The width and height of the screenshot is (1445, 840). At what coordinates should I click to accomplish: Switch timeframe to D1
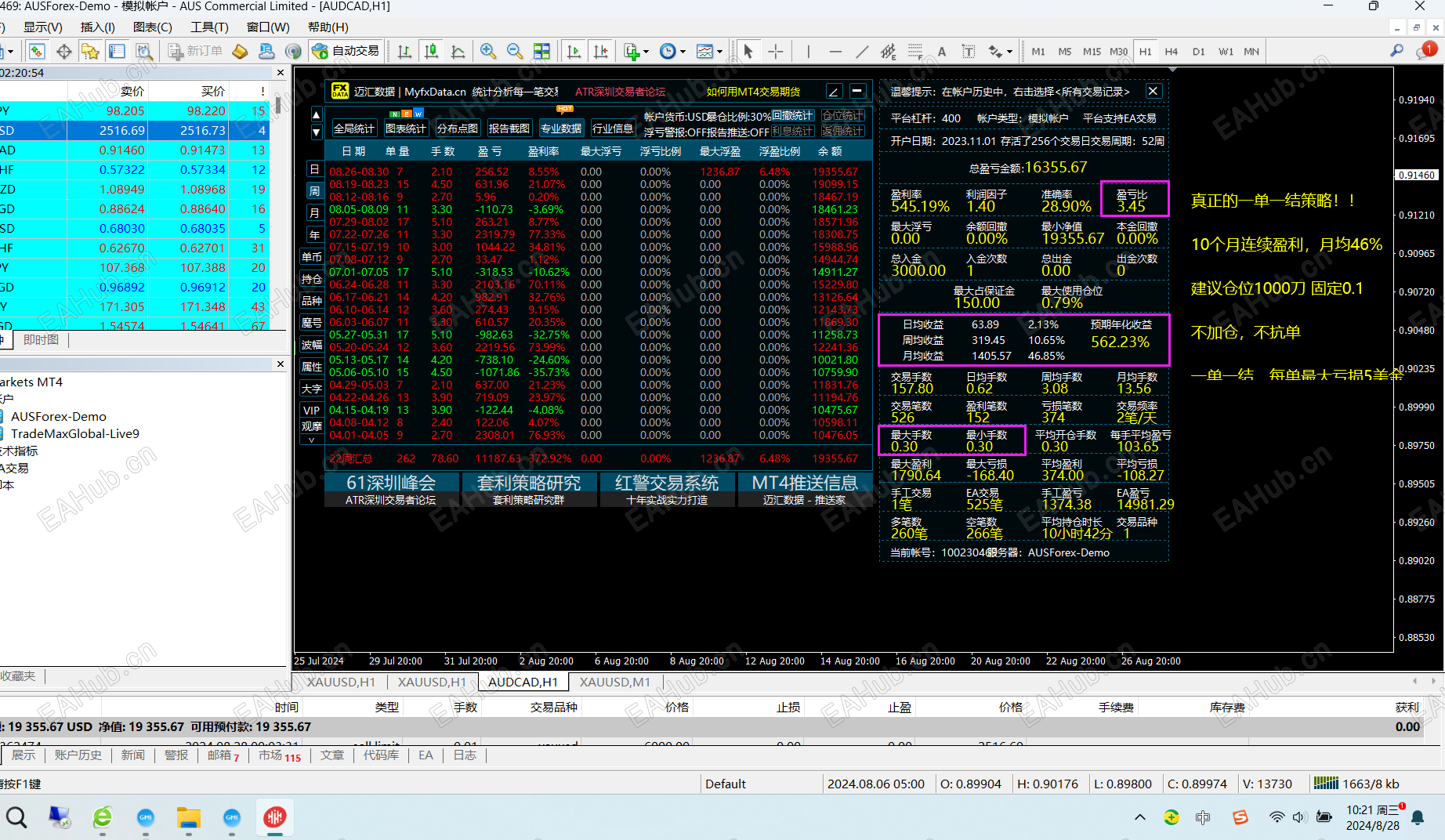pos(1199,52)
